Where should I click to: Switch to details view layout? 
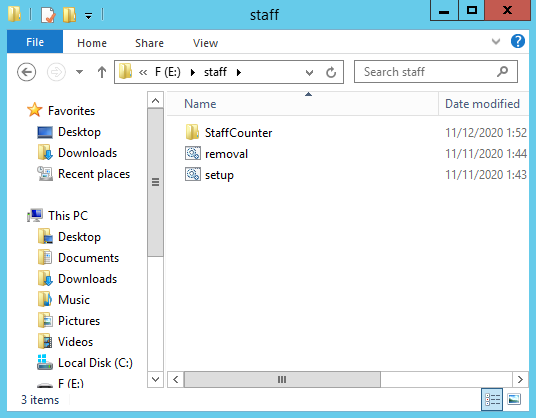[x=492, y=399]
